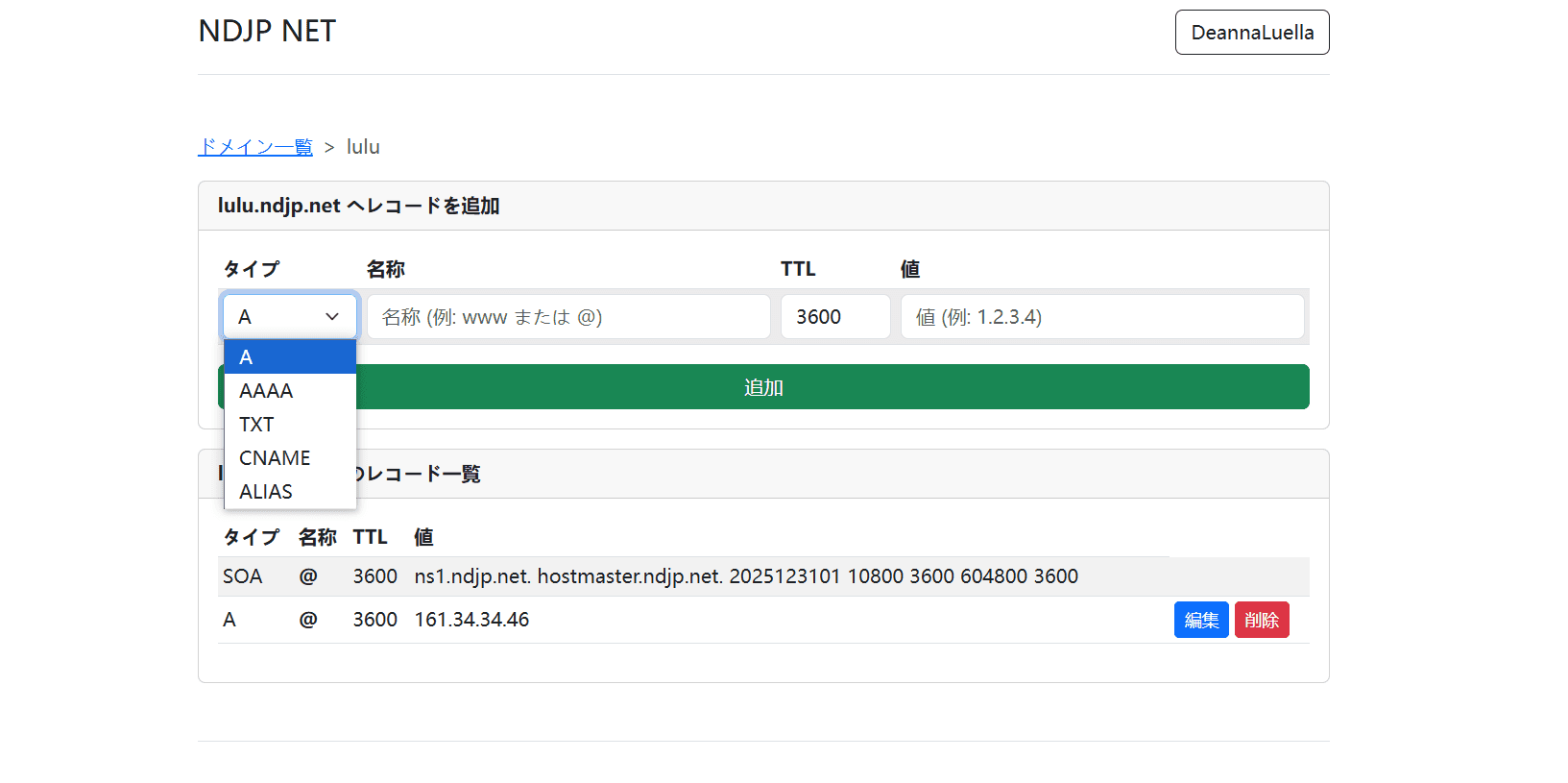
Task: Click the 161.34.34.46 record value
Action: click(x=471, y=621)
